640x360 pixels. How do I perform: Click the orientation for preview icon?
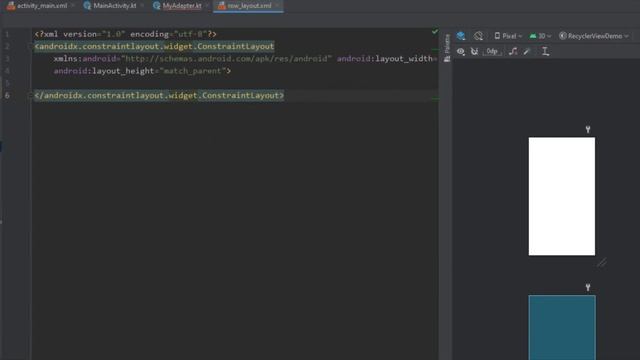pyautogui.click(x=478, y=36)
